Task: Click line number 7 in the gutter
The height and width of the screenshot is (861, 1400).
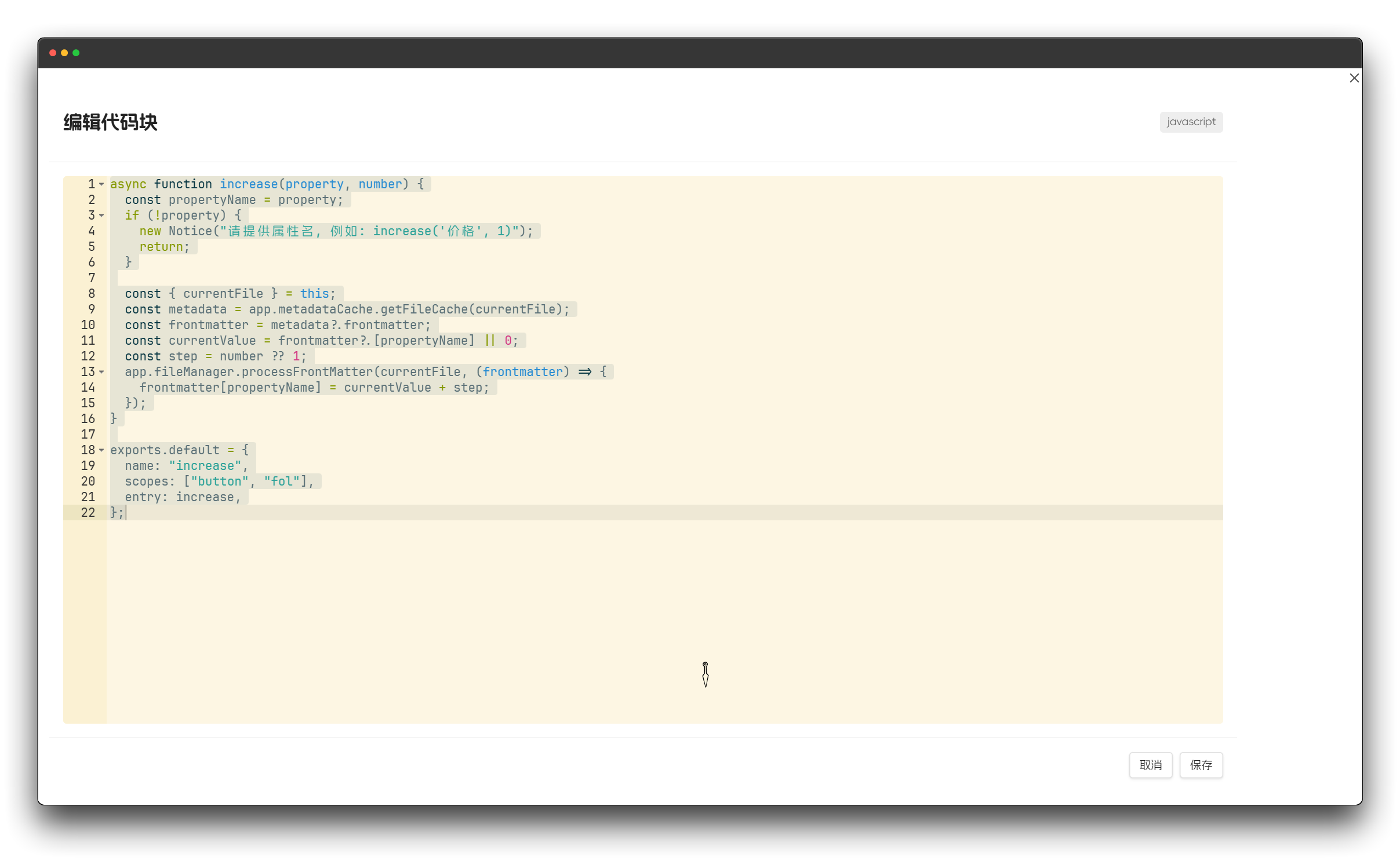Action: click(91, 278)
